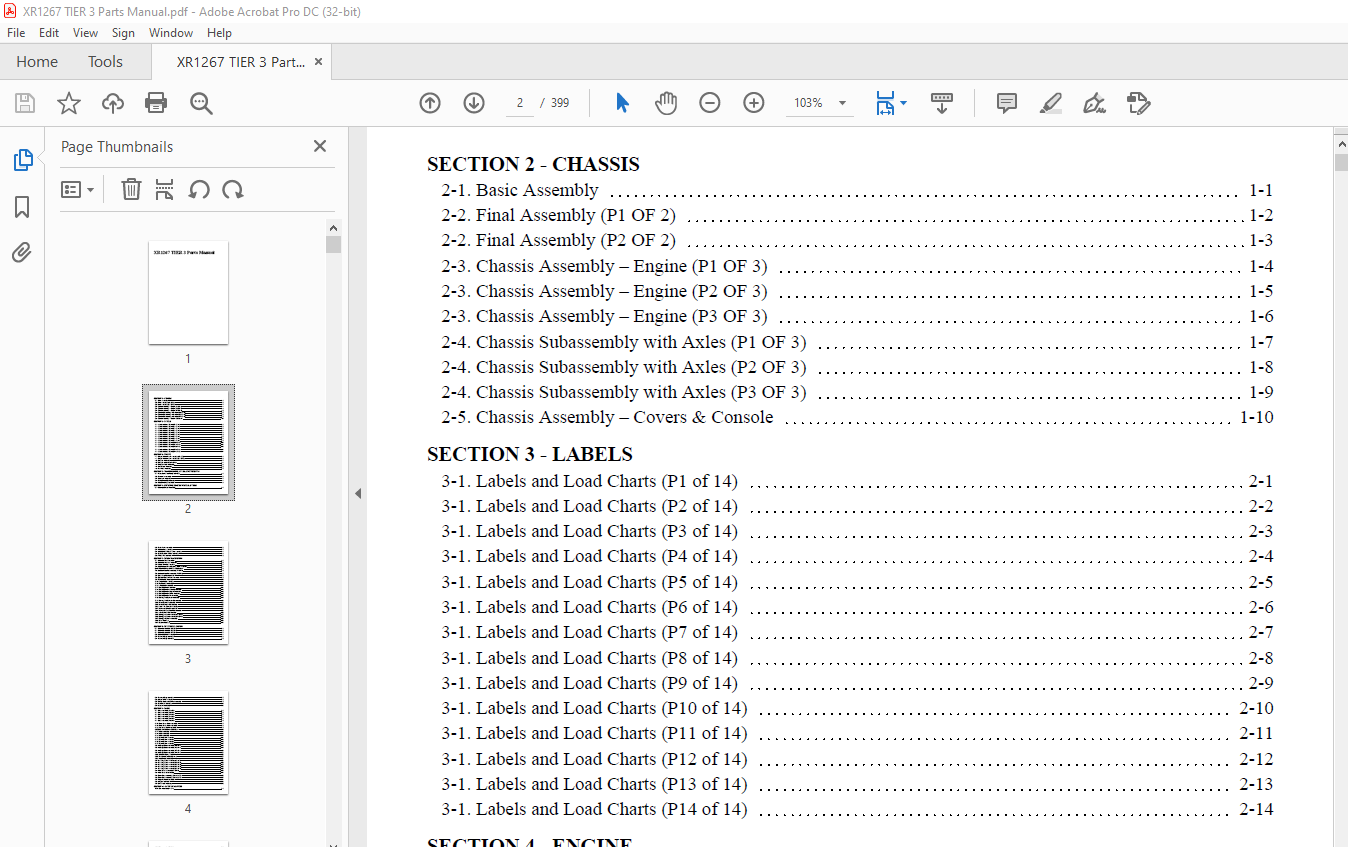Image resolution: width=1348 pixels, height=847 pixels.
Task: Click SECTION 3 - LABELS heading
Action: (x=530, y=454)
